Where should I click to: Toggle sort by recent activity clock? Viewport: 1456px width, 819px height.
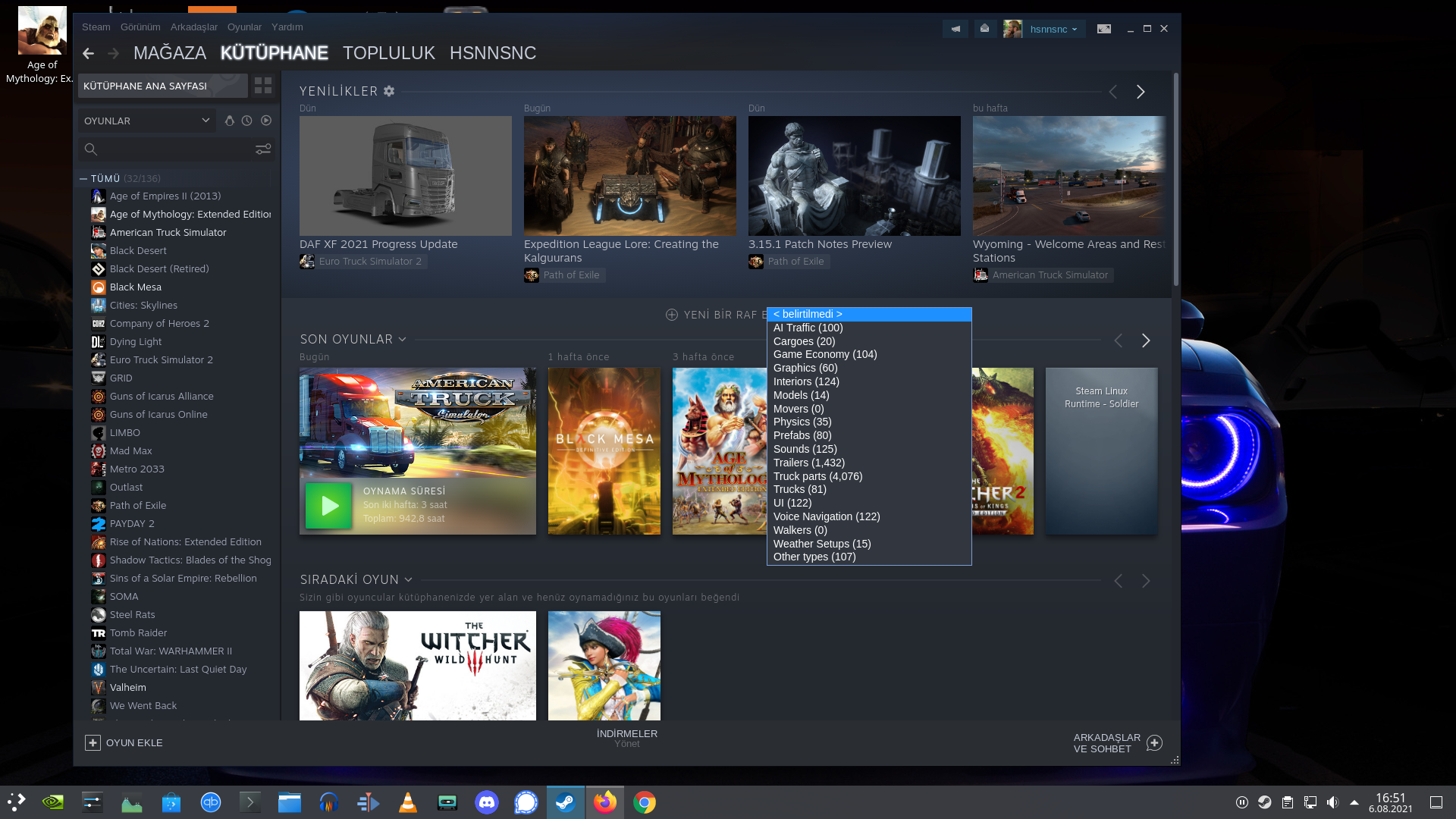coord(247,121)
